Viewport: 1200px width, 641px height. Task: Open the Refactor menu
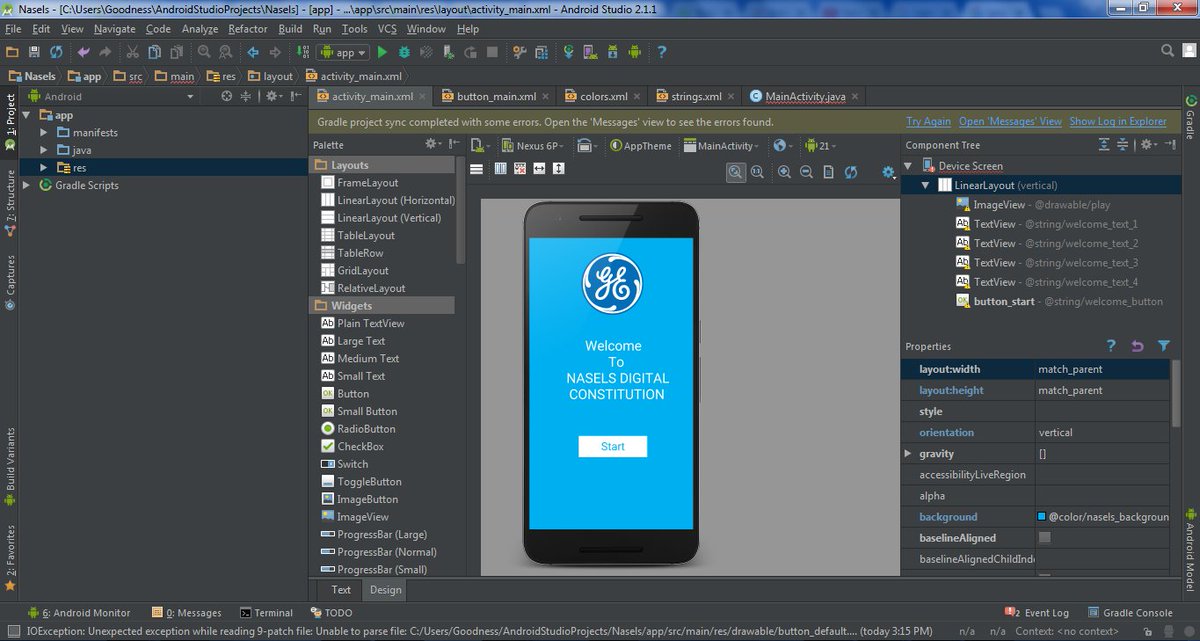(x=248, y=29)
